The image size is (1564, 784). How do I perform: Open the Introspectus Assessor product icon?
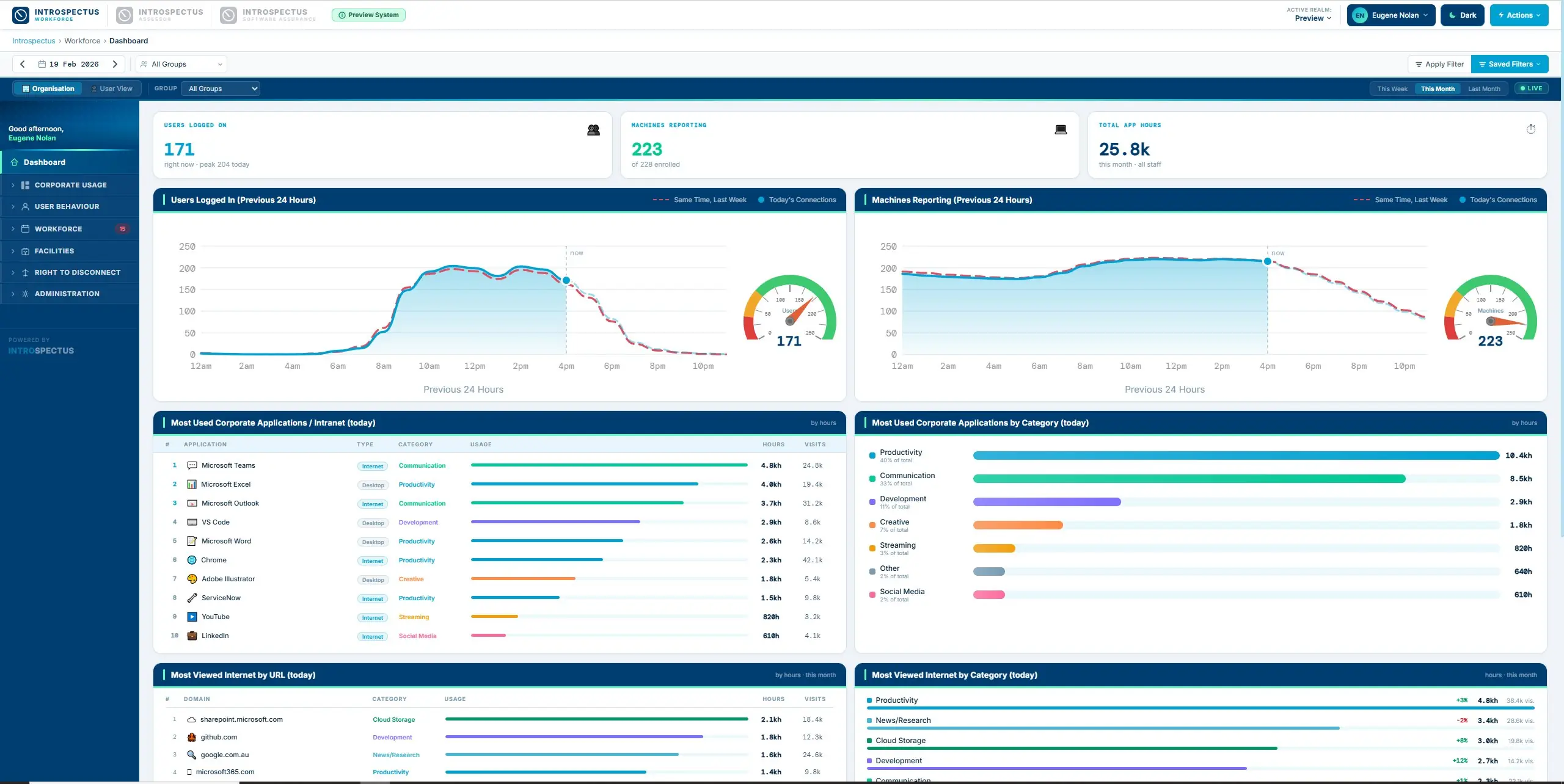point(125,15)
